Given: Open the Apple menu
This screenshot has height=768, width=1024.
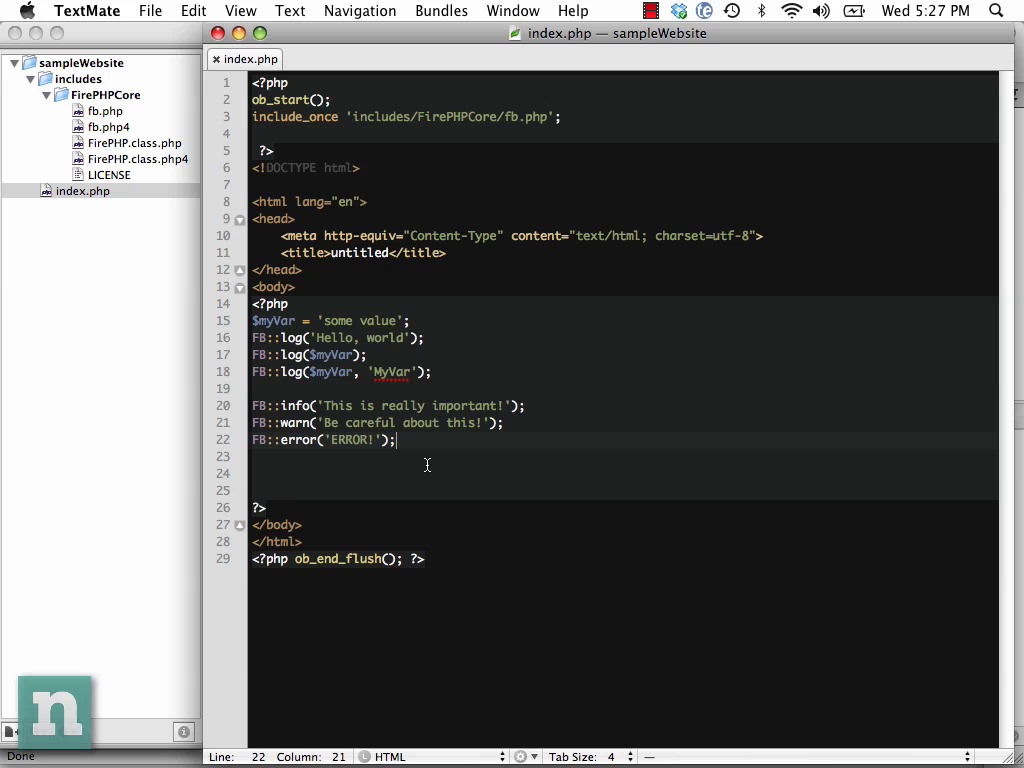Looking at the screenshot, I should pyautogui.click(x=27, y=10).
